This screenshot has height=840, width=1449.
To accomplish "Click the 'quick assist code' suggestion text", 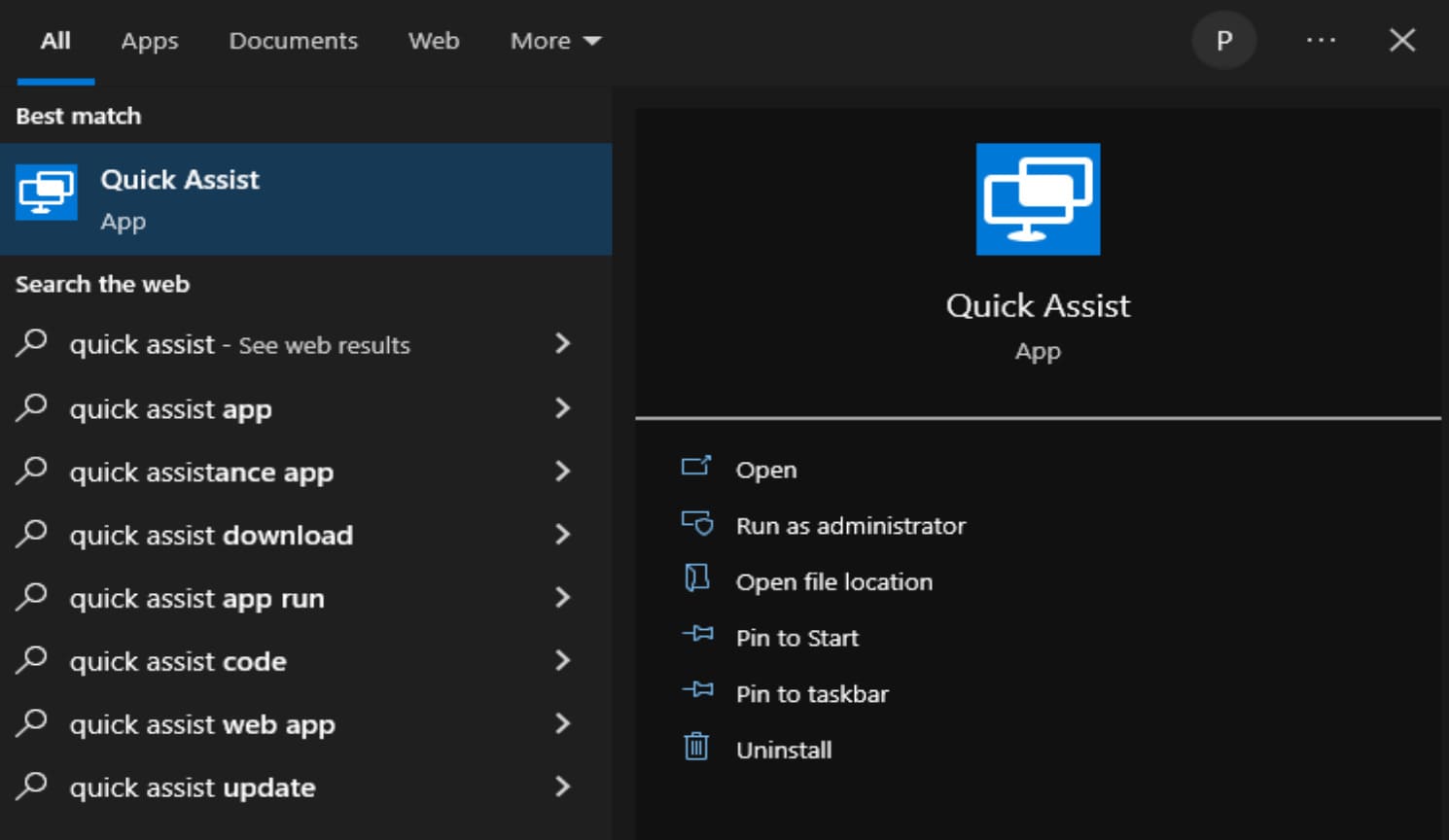I will 178,661.
